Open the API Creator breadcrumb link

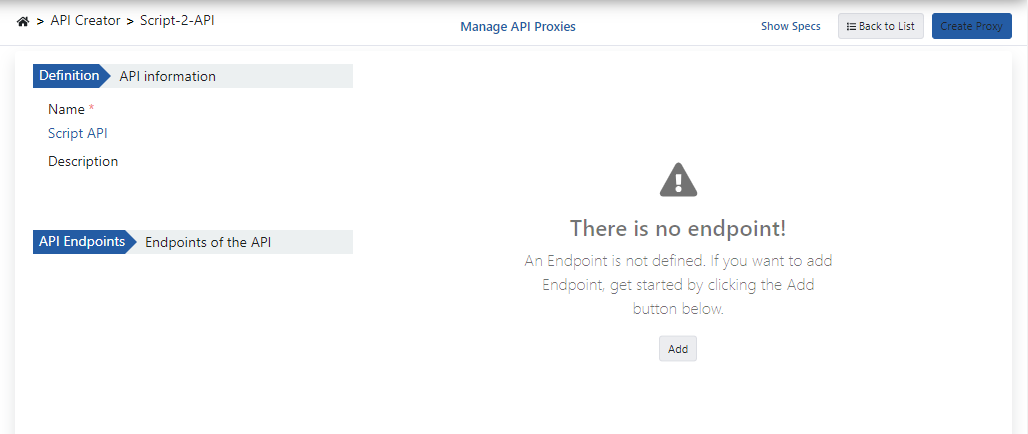coord(85,20)
